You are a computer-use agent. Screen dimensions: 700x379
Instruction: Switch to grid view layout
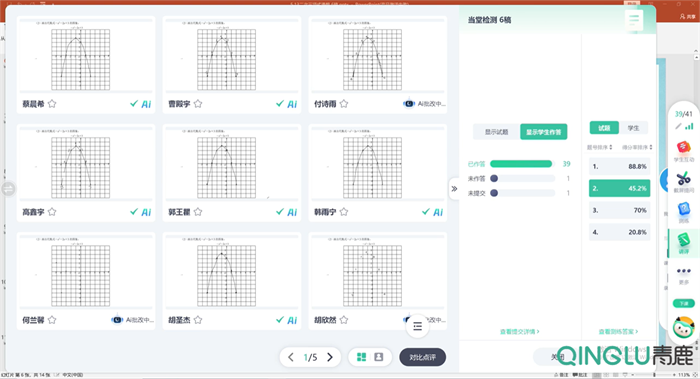(x=362, y=357)
